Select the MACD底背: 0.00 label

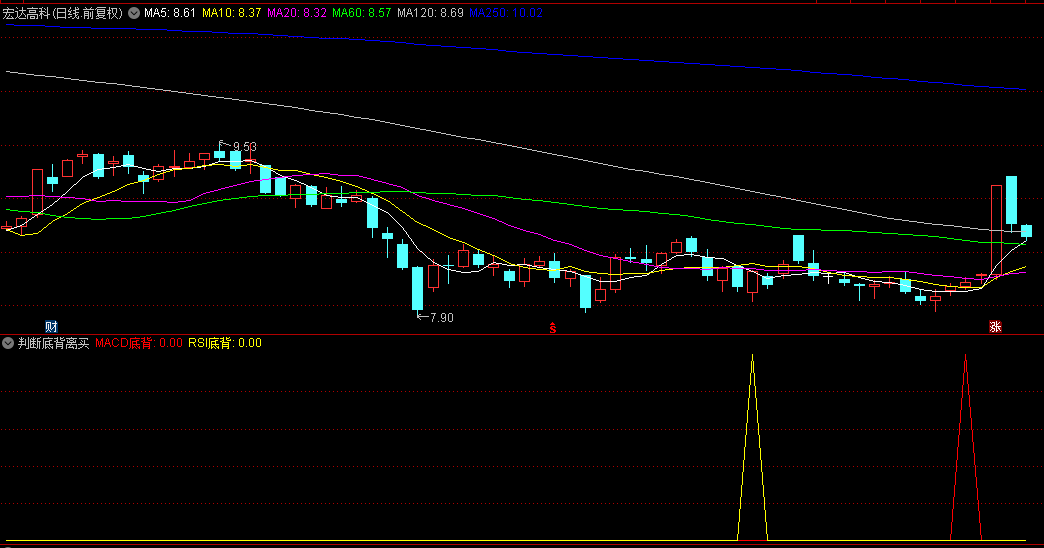[x=138, y=344]
